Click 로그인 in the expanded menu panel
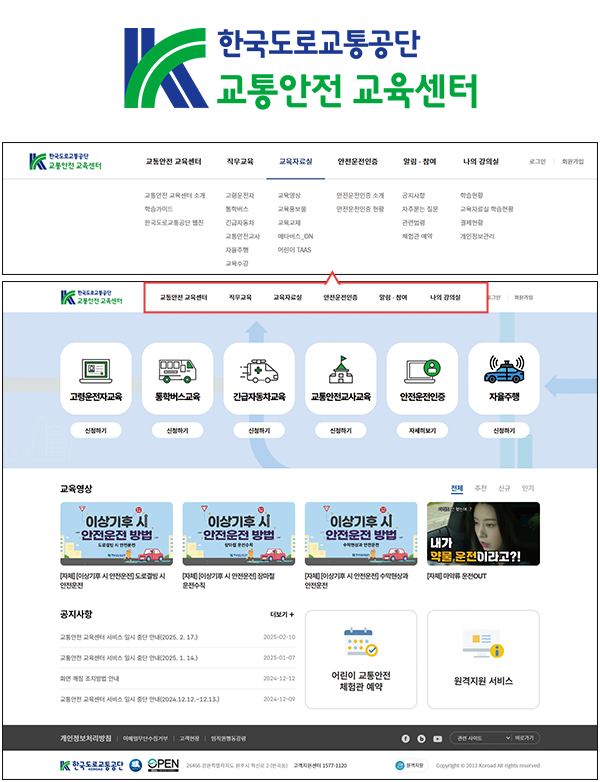Screen dimensions: 600x782 (x=537, y=162)
